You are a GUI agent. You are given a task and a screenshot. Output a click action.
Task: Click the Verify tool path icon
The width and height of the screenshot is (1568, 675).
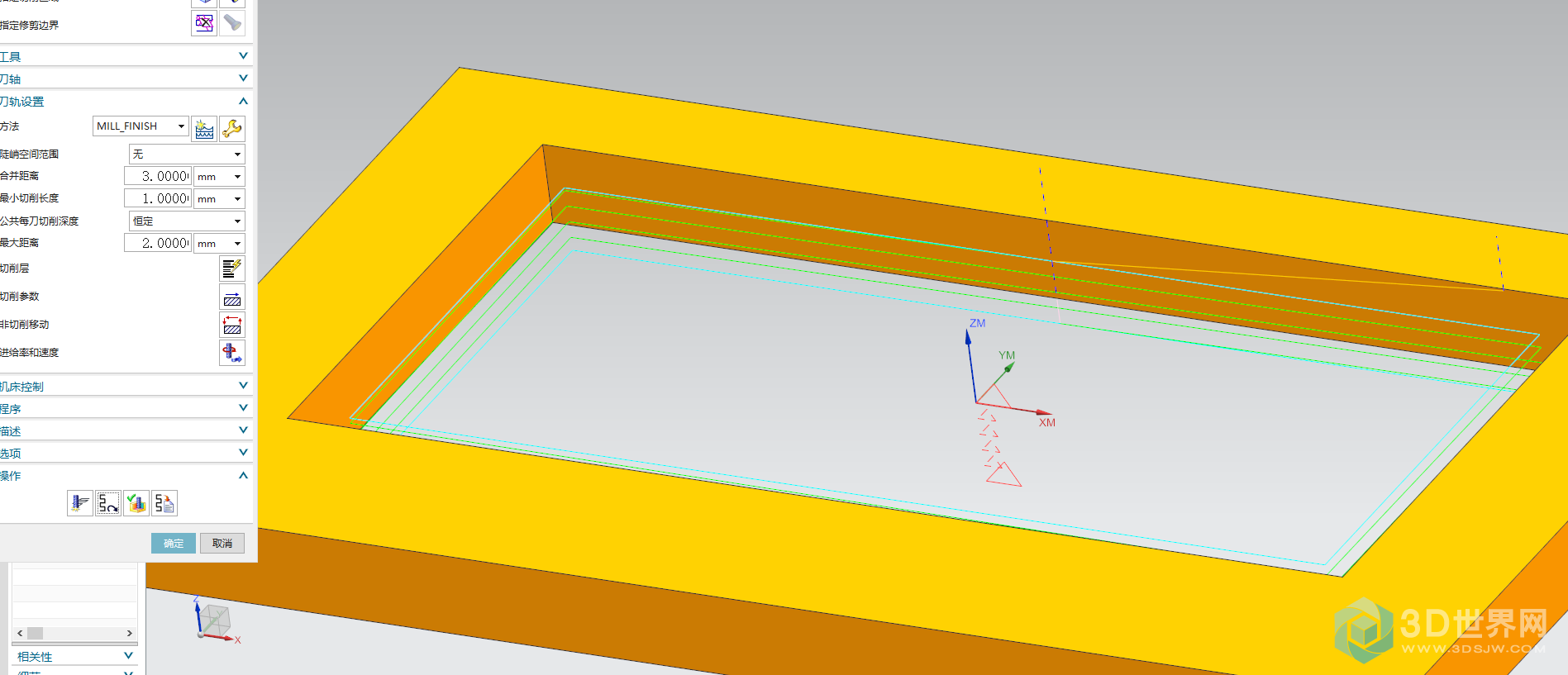(x=136, y=503)
